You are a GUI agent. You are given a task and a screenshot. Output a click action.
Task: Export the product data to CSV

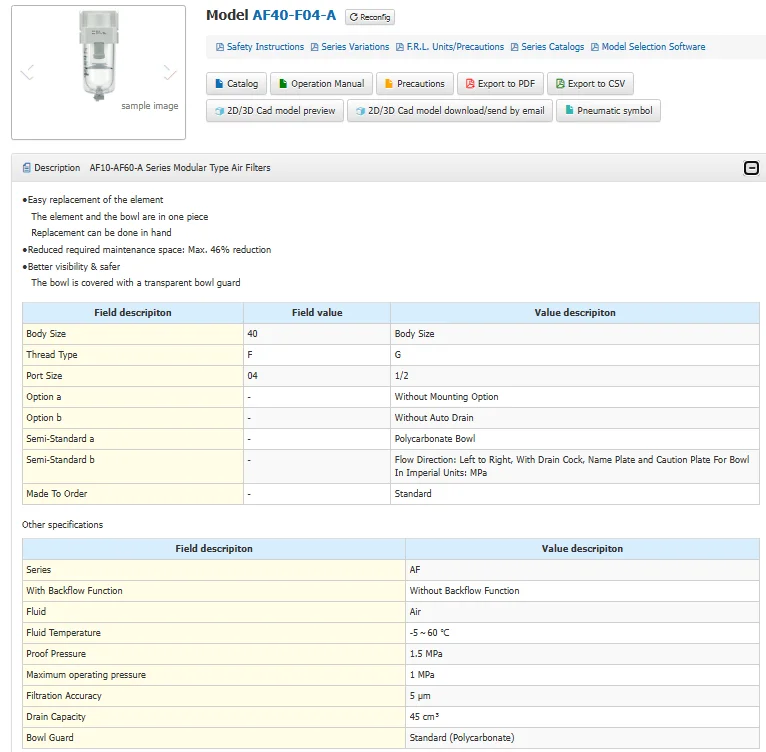click(590, 84)
